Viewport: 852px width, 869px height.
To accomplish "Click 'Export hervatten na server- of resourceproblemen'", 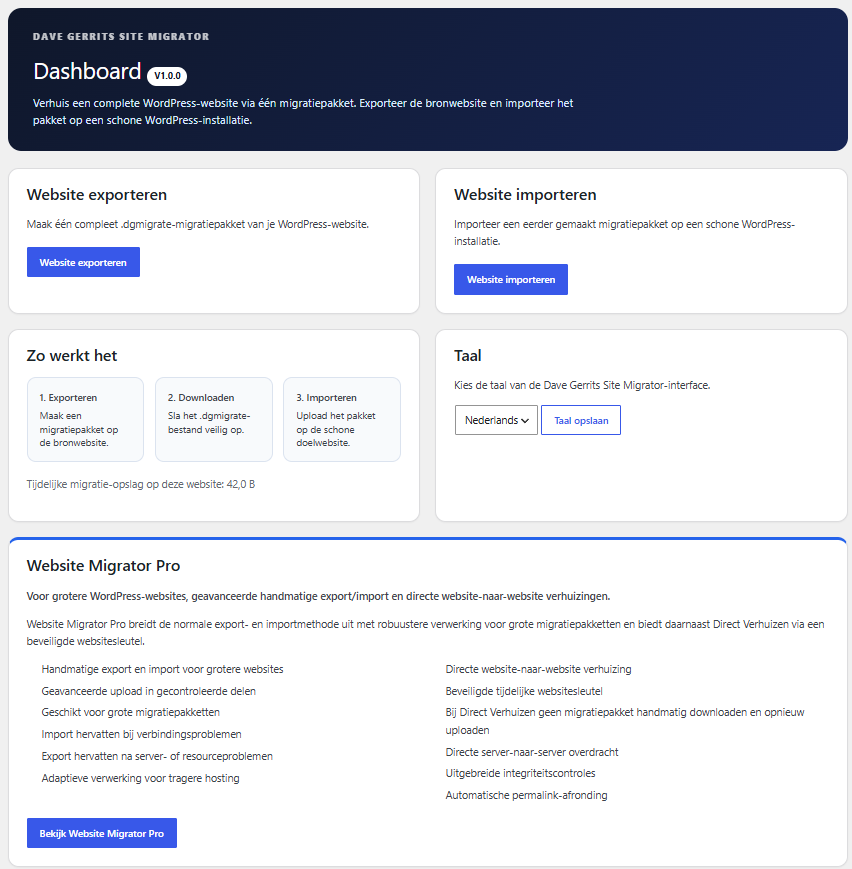I will (157, 756).
